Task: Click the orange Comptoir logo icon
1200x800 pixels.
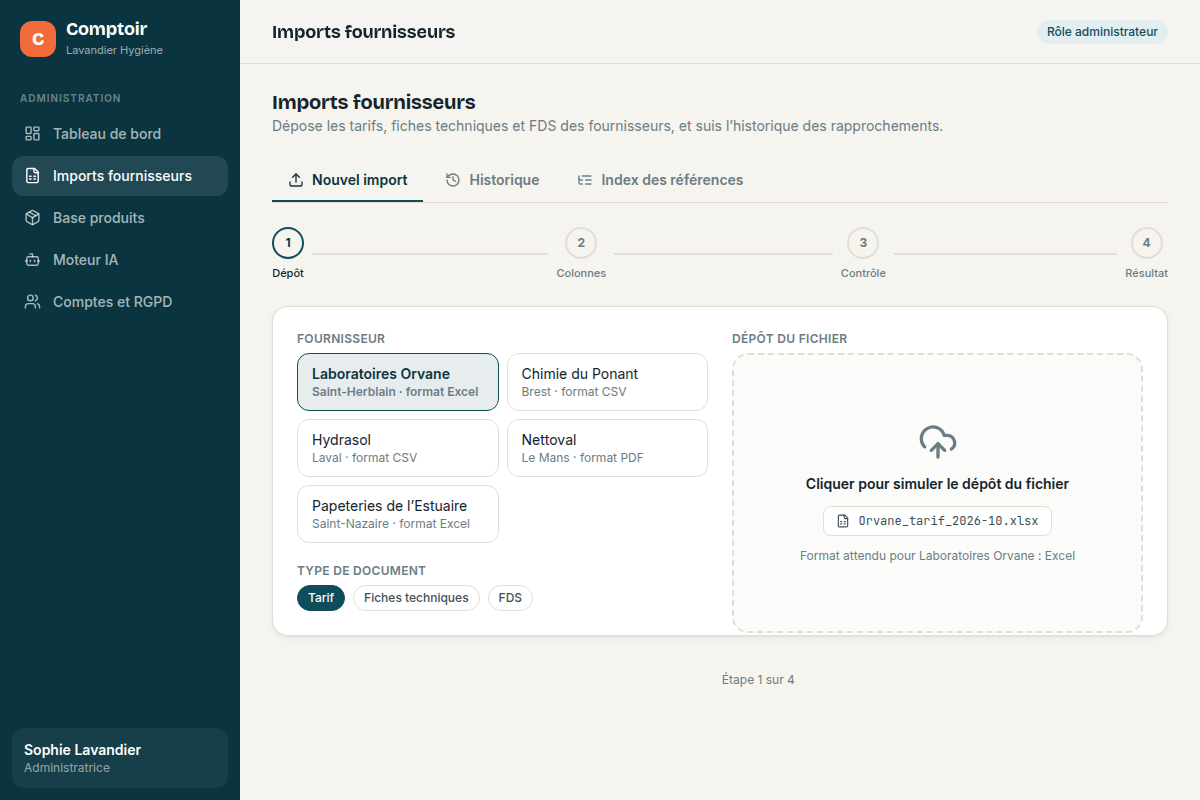Action: point(38,39)
